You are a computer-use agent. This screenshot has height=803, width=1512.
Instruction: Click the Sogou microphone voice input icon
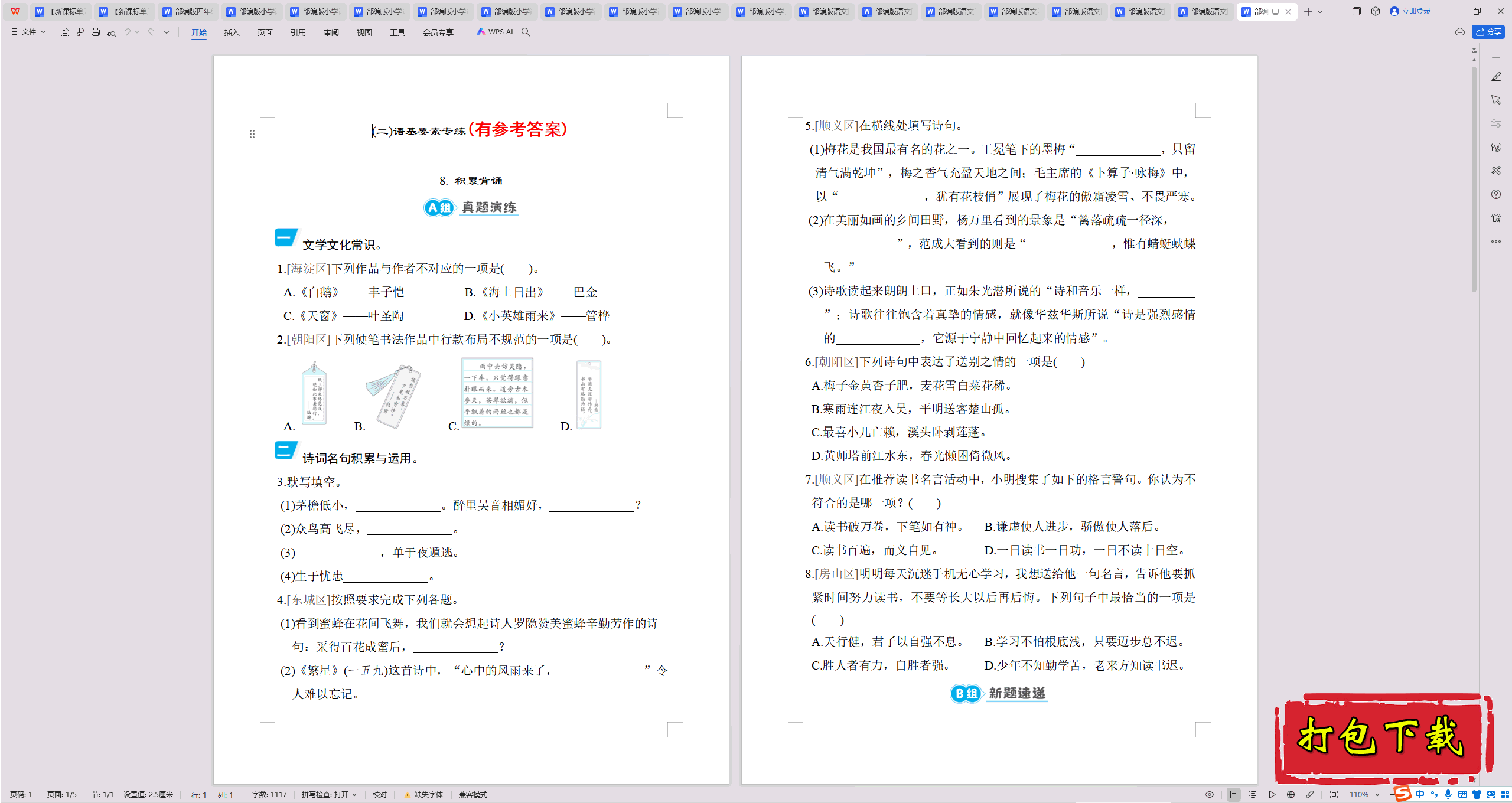1448,795
